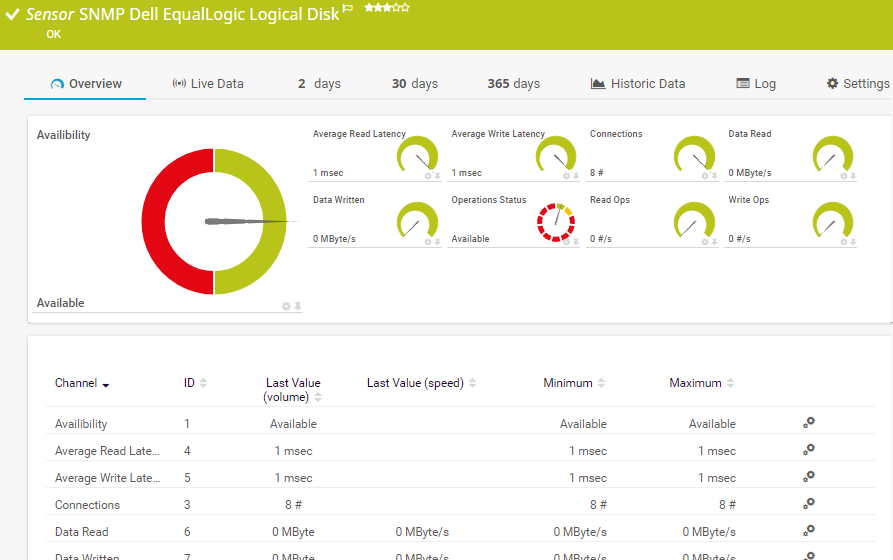Open channel settings for Connections row
The width and height of the screenshot is (893, 560).
coord(809,504)
